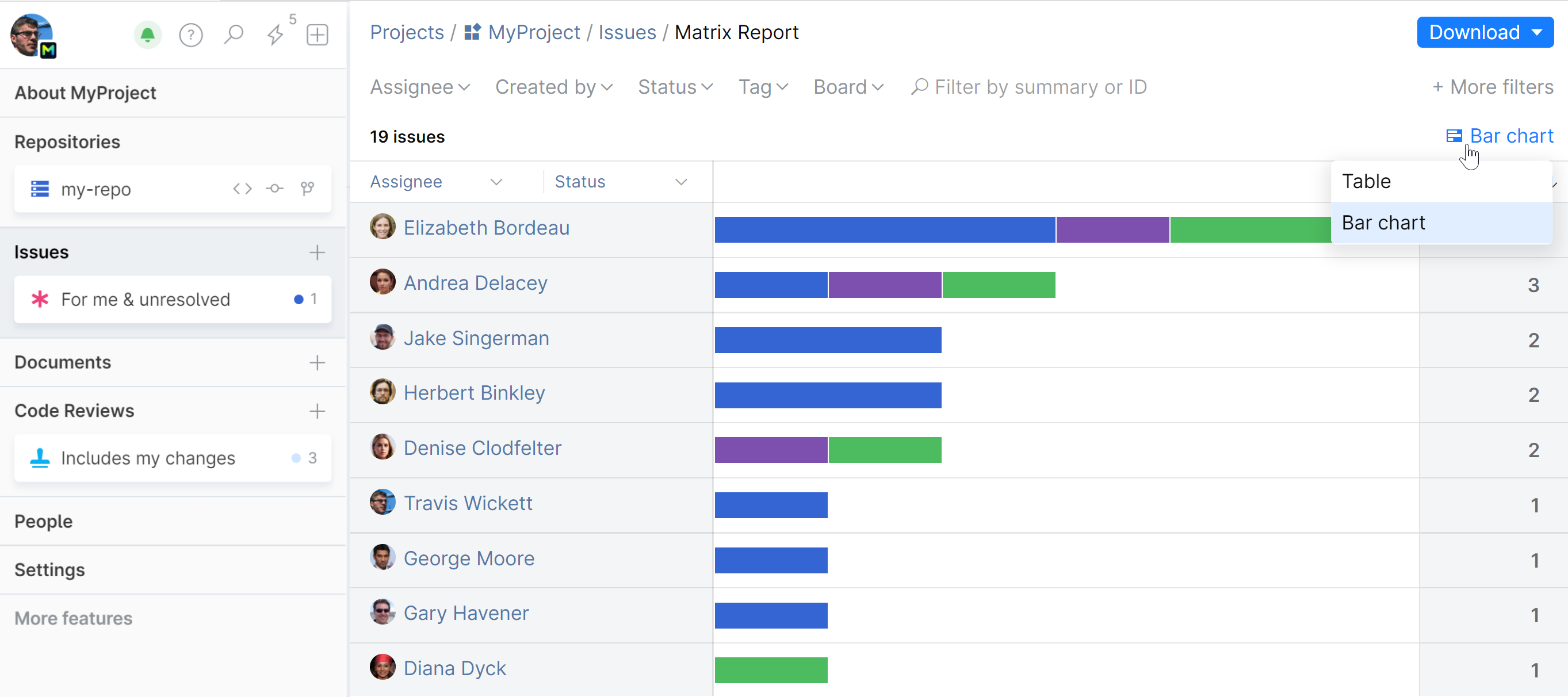Click the green notifications bell icon
The image size is (1568, 697).
147,35
